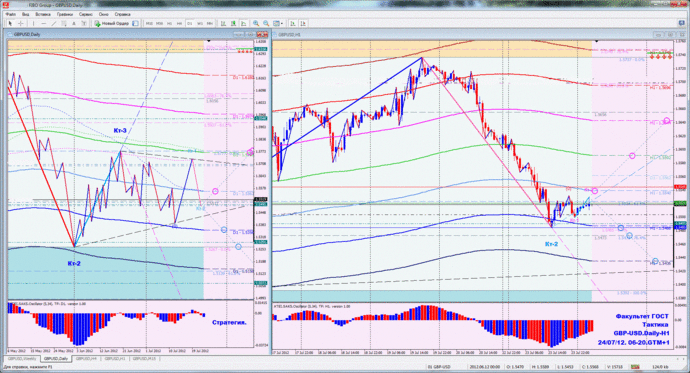The height and width of the screenshot is (373, 690).
Task: Switch chart to candlestick display
Action: (x=233, y=23)
